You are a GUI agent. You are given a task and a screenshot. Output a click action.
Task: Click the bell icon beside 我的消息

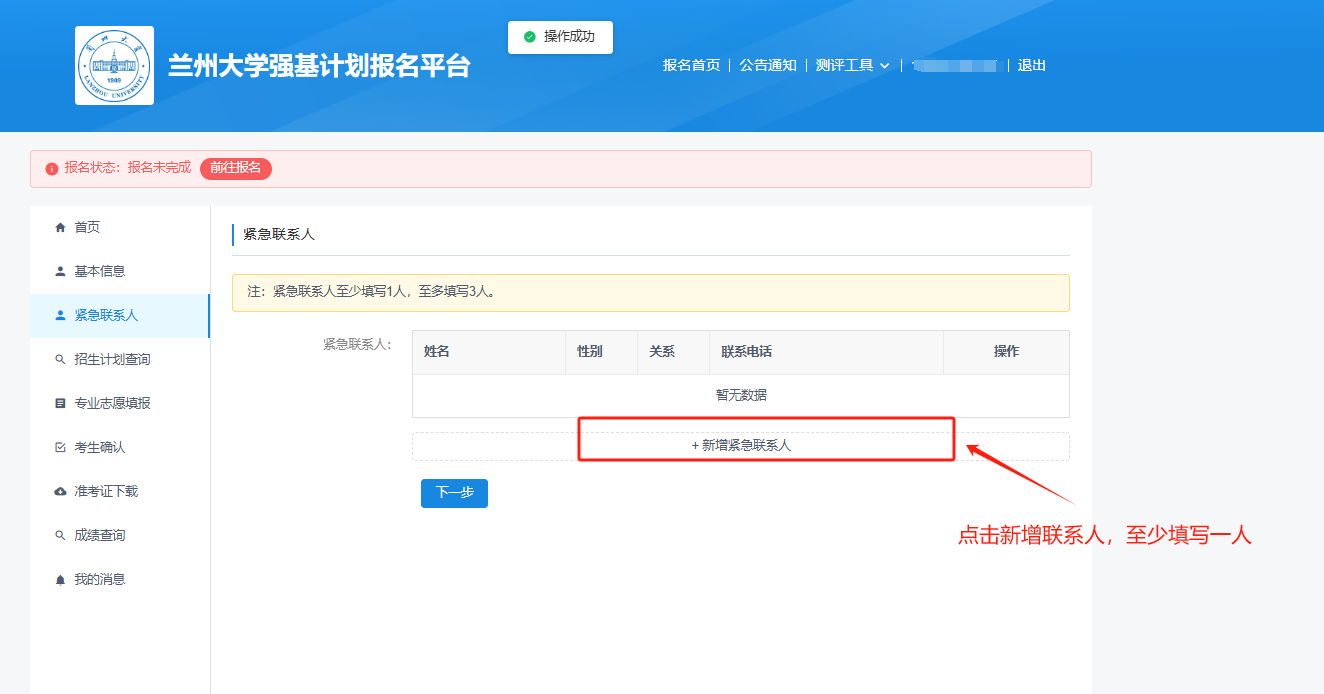click(60, 580)
